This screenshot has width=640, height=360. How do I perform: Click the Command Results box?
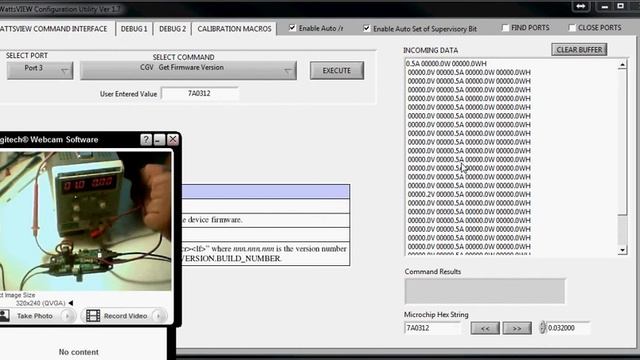(x=485, y=291)
